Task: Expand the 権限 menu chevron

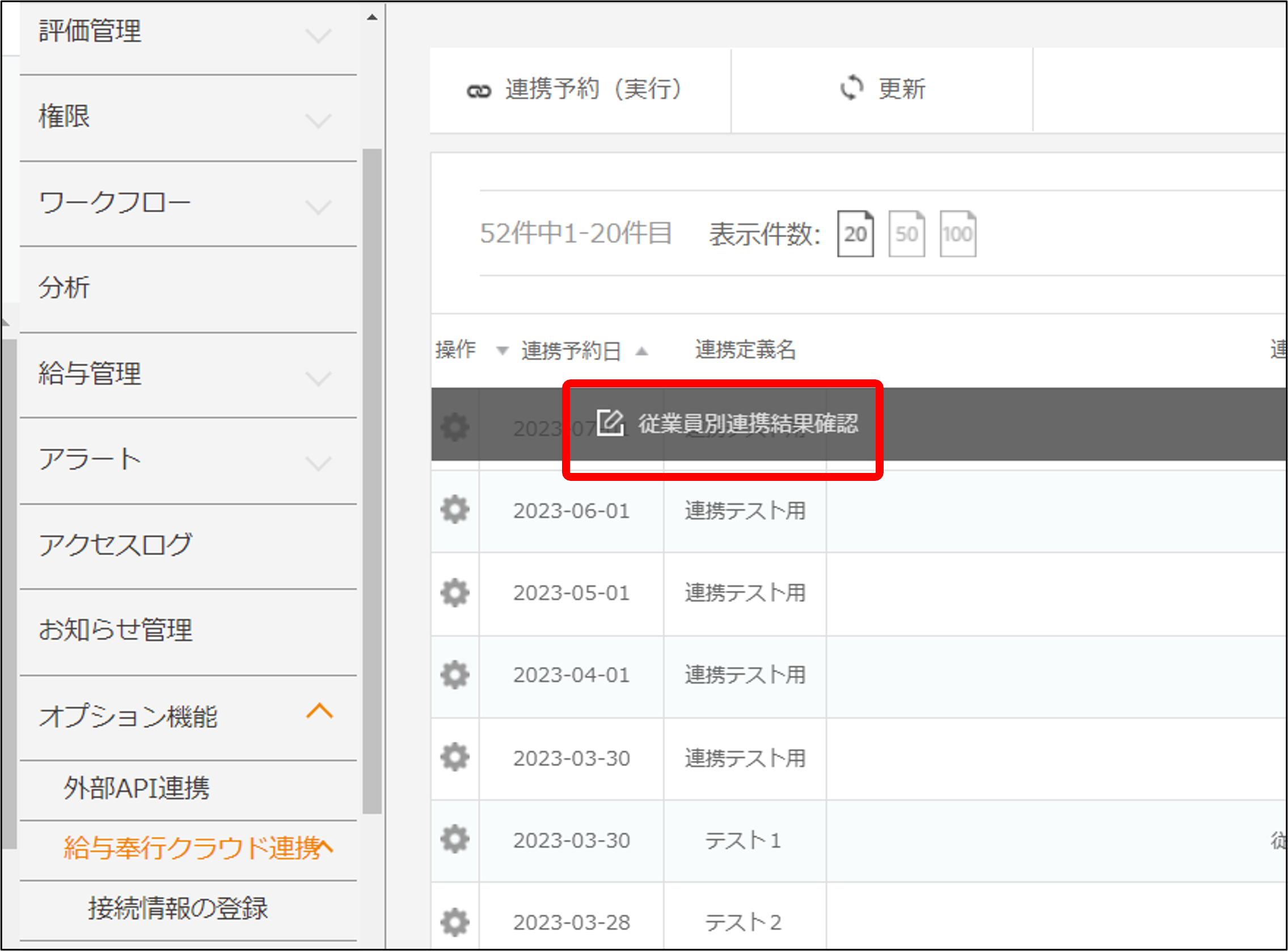Action: pyautogui.click(x=318, y=121)
